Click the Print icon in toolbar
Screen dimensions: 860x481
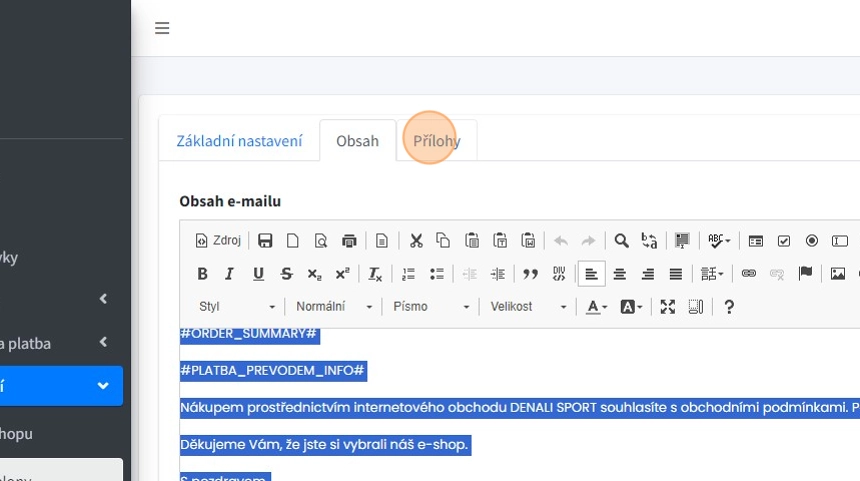pos(349,241)
